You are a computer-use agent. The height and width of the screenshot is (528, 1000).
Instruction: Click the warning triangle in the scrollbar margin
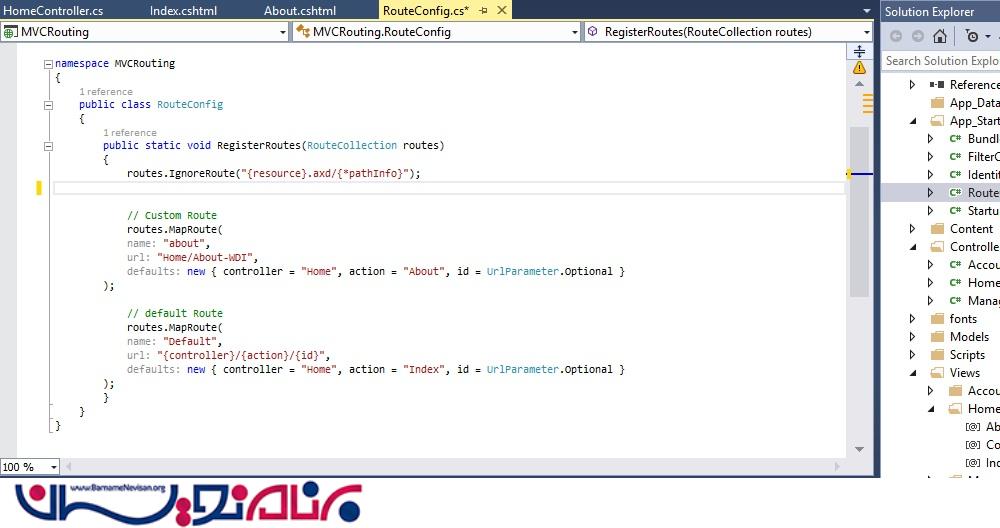(x=859, y=68)
